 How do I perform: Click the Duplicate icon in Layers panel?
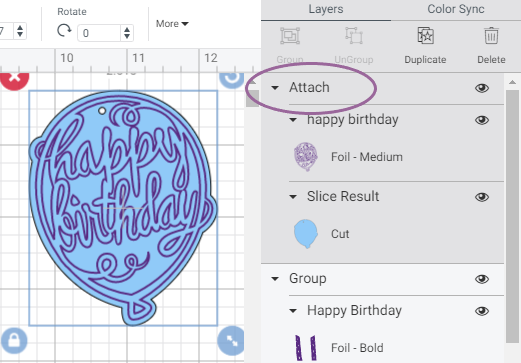click(x=425, y=36)
